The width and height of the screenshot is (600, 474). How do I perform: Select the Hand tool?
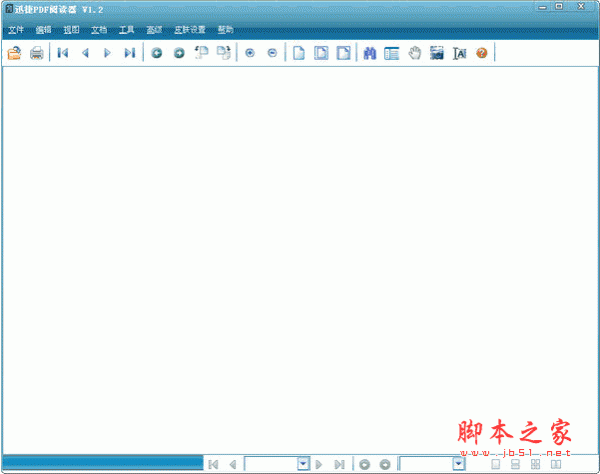414,53
